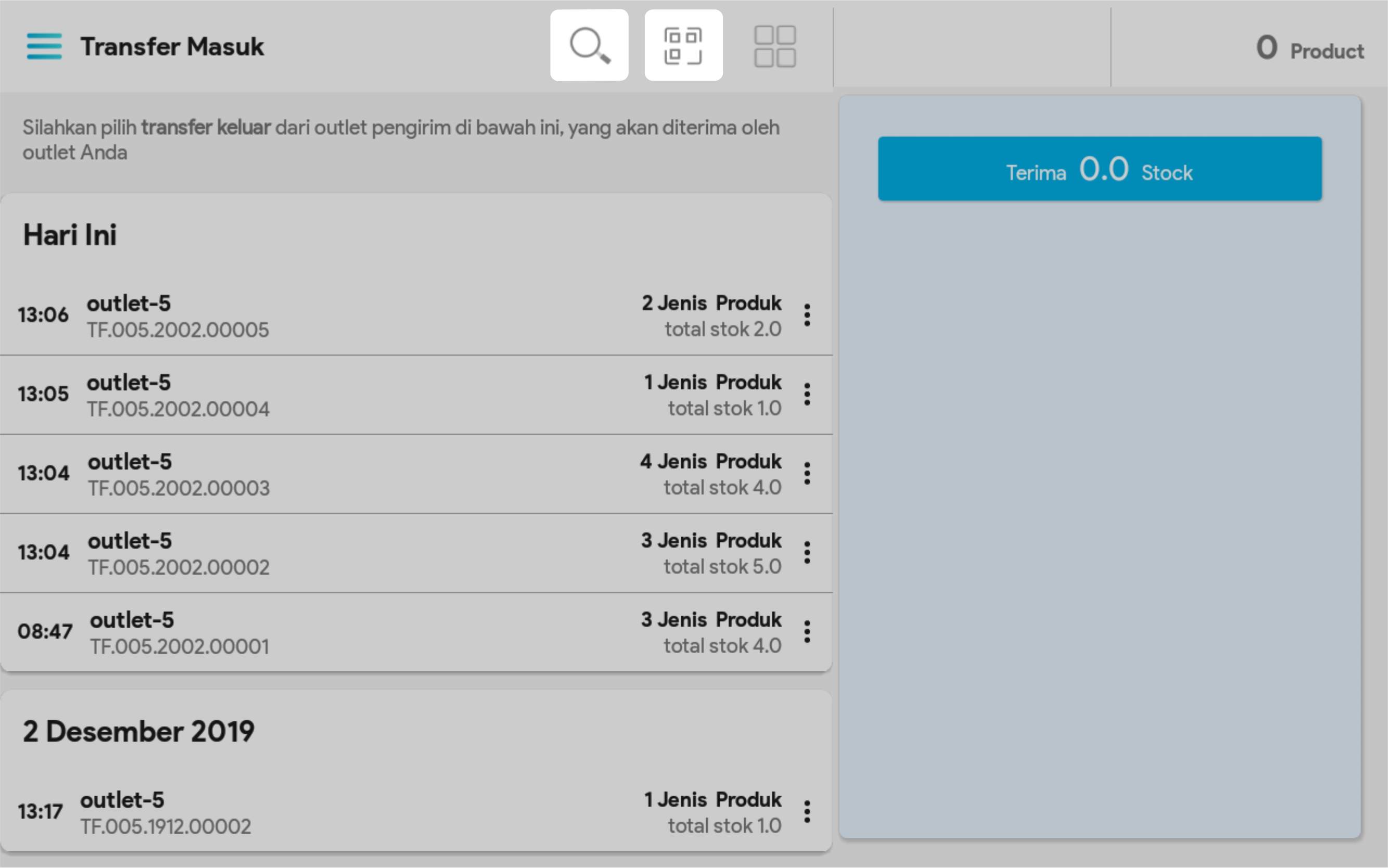Show more actions for TF.005.2002.00001
Screen dimensions: 1388x868
807,632
